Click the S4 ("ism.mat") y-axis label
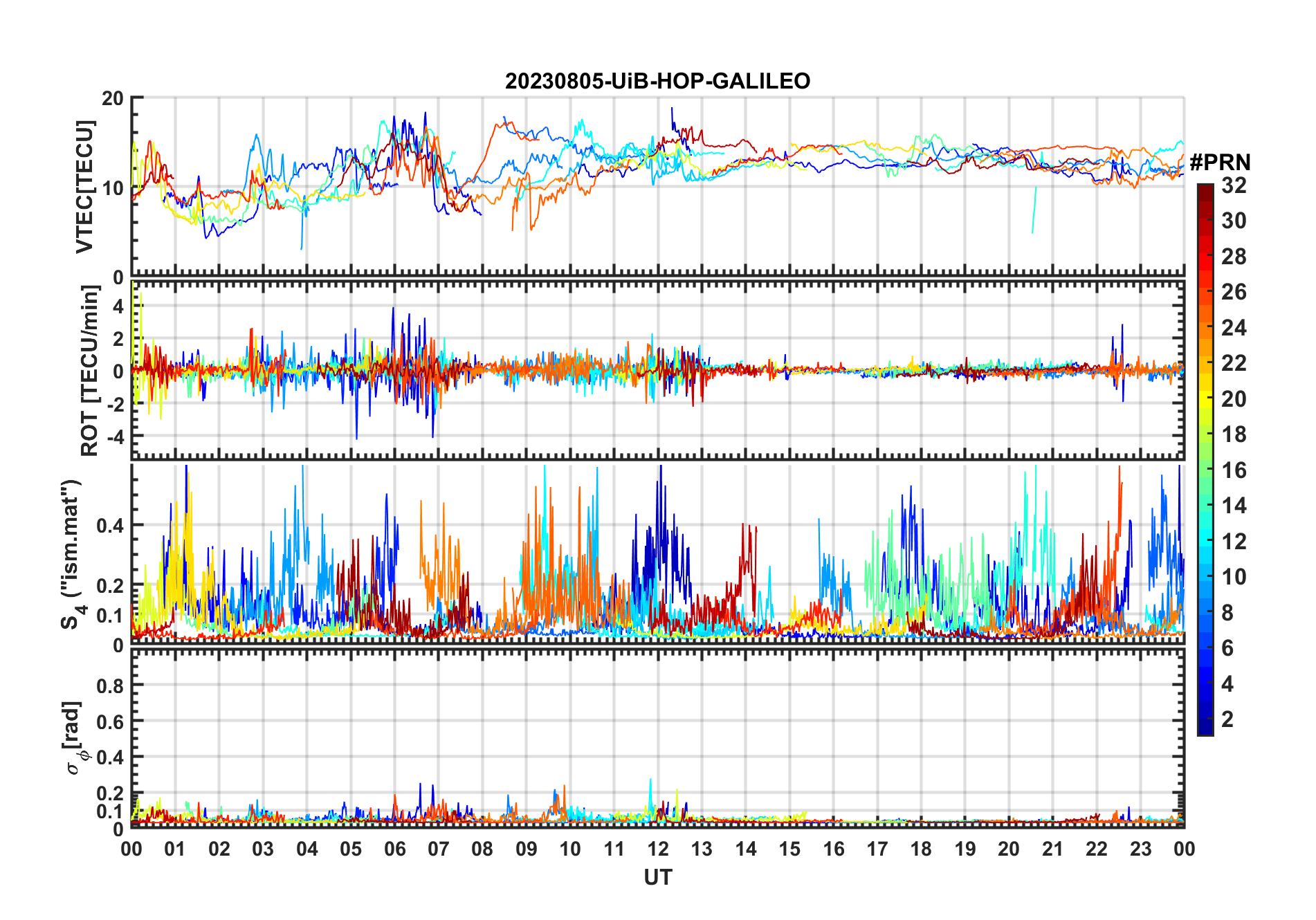The width and height of the screenshot is (1316, 920). [x=73, y=554]
